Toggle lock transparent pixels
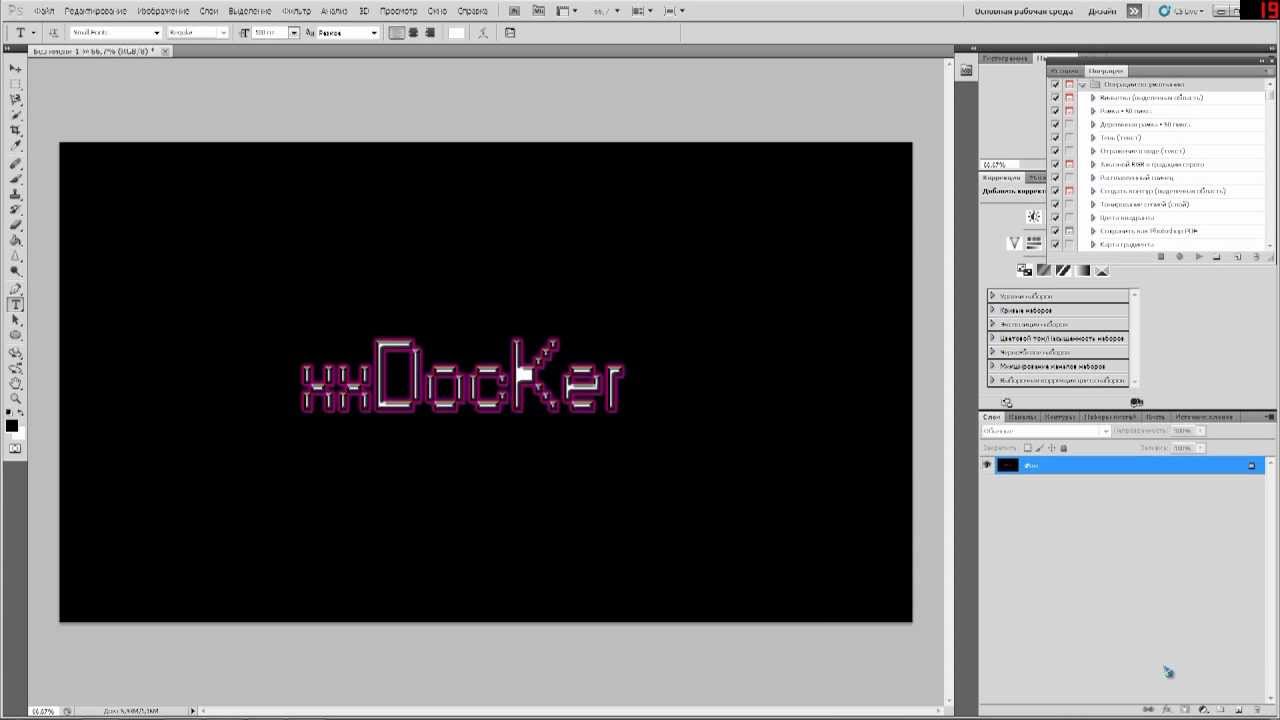The height and width of the screenshot is (720, 1280). click(x=1027, y=448)
